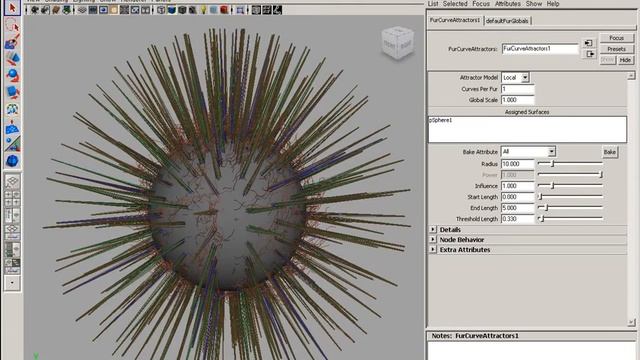Open the Bake Attribute dropdown
Image resolution: width=640 pixels, height=360 pixels.
[x=528, y=151]
